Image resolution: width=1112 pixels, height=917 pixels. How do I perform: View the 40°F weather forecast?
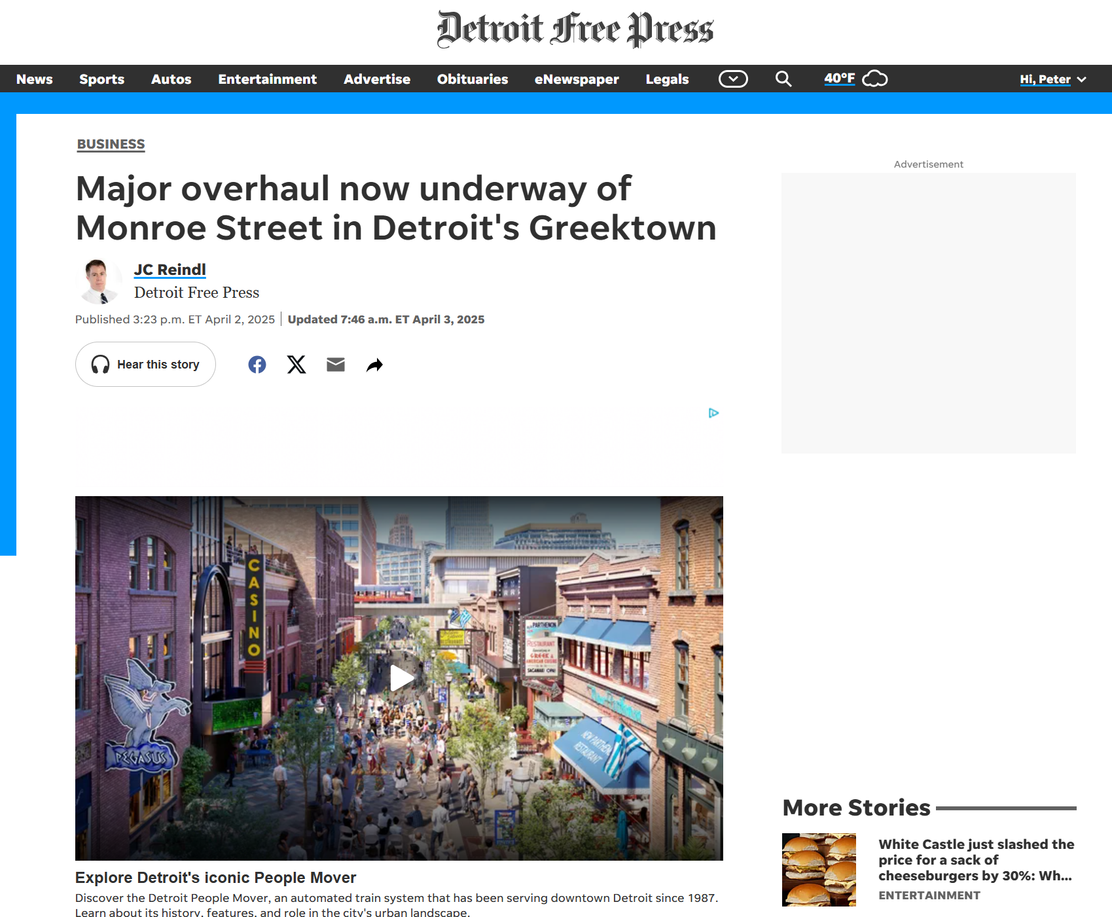tap(840, 78)
